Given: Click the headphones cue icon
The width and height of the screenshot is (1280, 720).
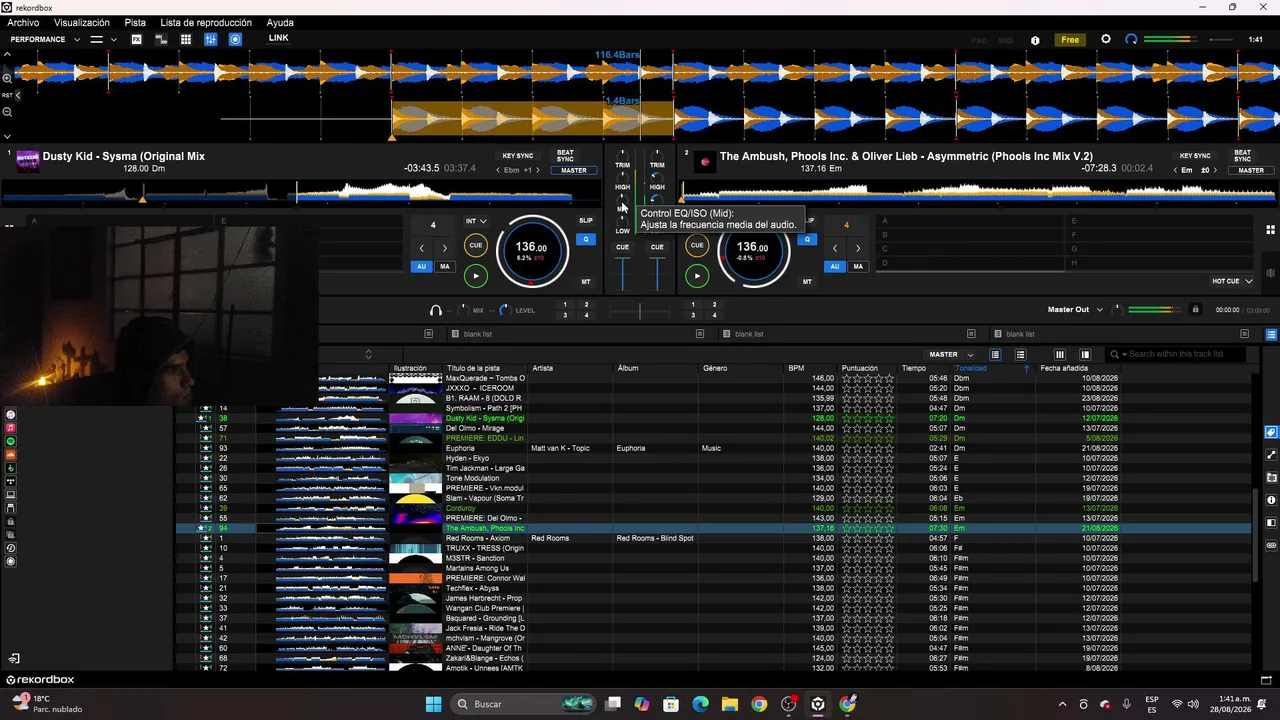Looking at the screenshot, I should 435,310.
